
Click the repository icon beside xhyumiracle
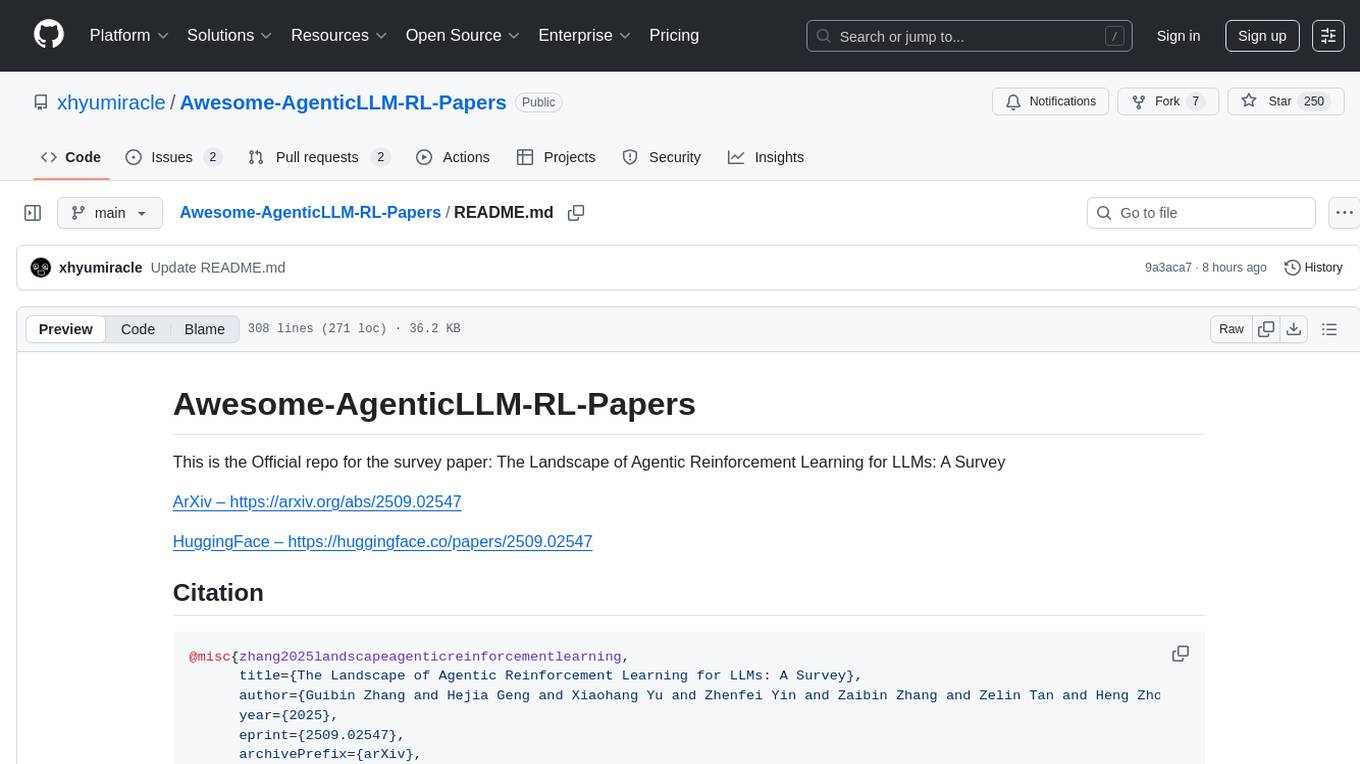pyautogui.click(x=41, y=102)
